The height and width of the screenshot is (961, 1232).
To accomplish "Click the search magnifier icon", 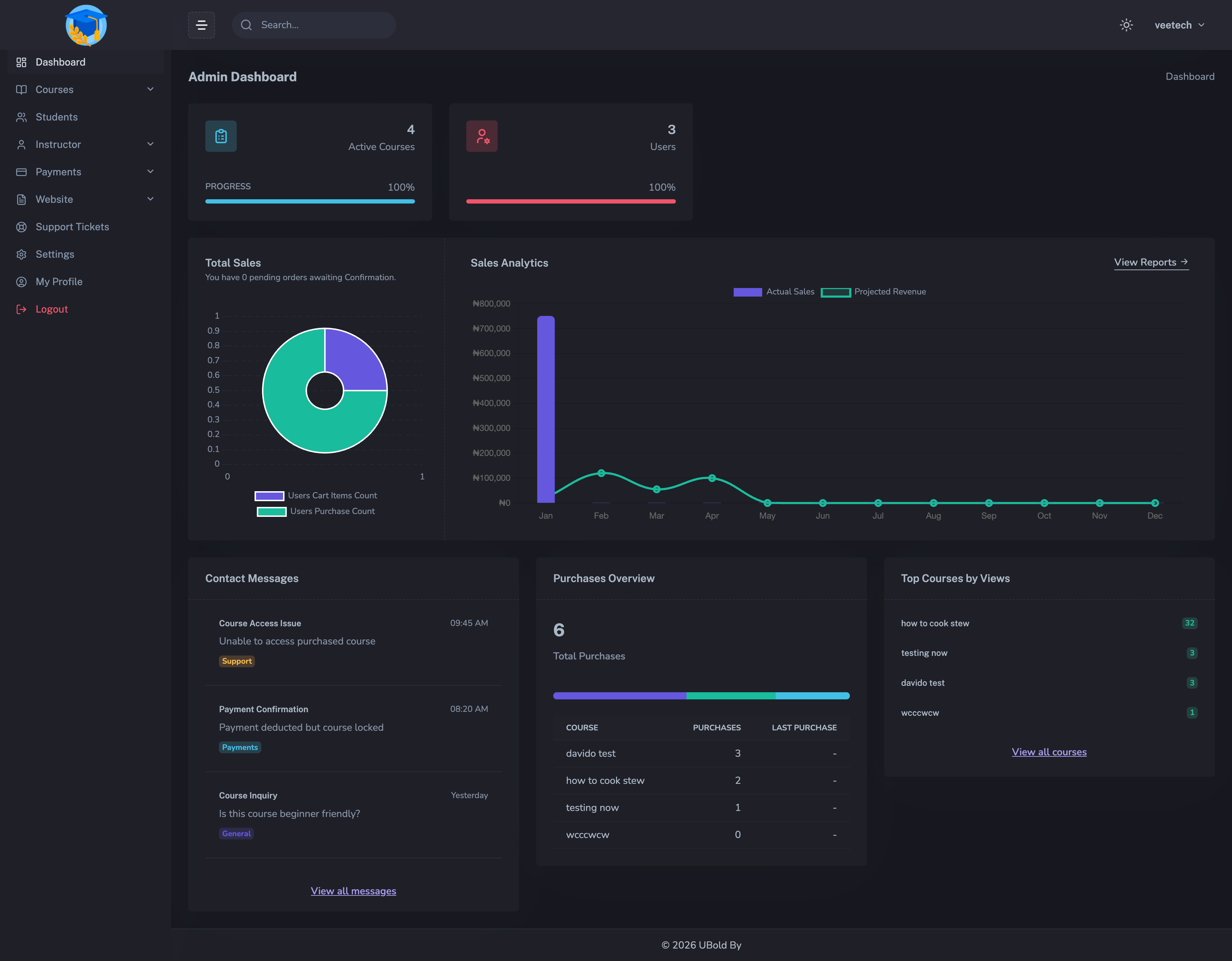I will click(246, 25).
